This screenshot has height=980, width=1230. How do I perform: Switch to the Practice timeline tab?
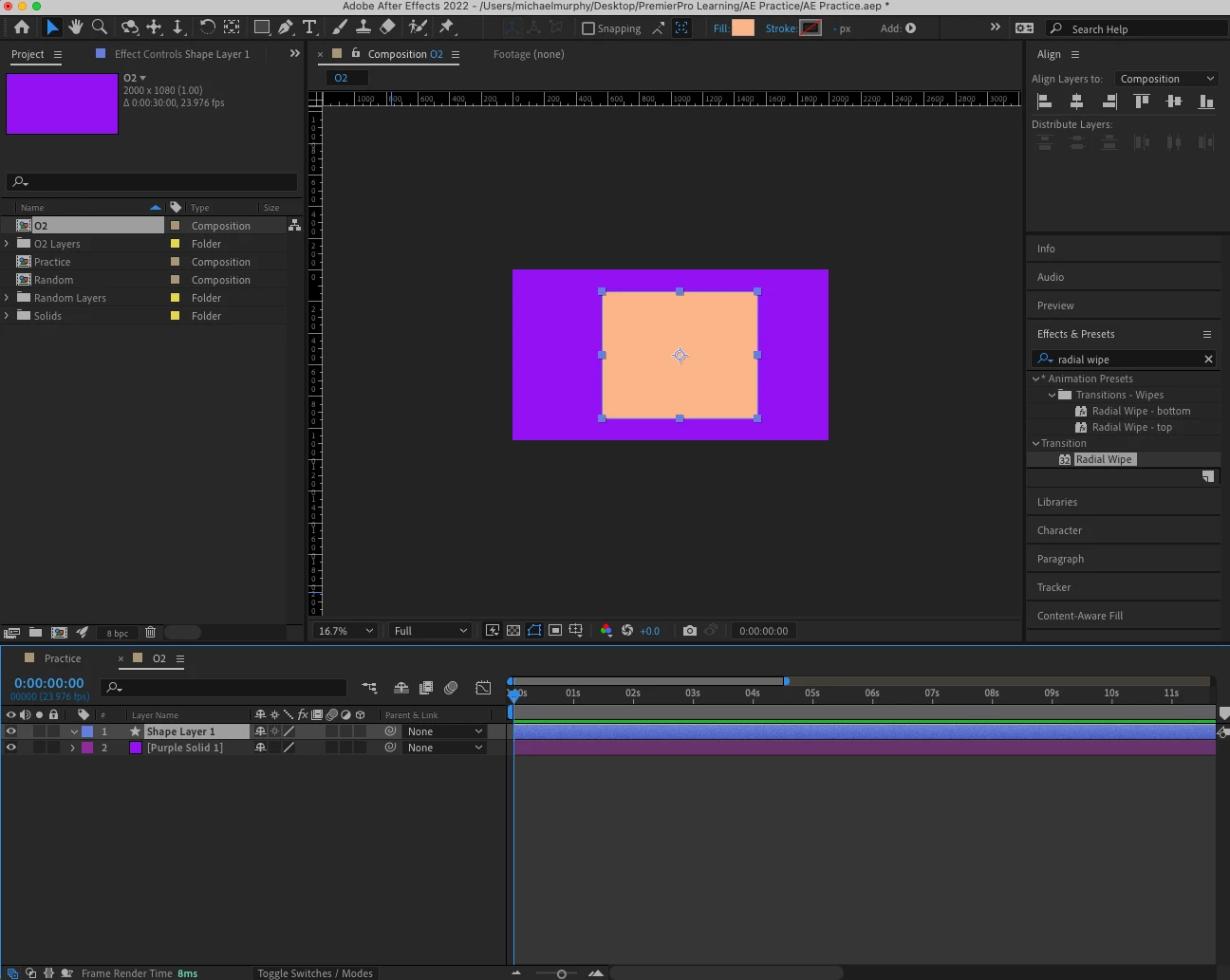63,658
